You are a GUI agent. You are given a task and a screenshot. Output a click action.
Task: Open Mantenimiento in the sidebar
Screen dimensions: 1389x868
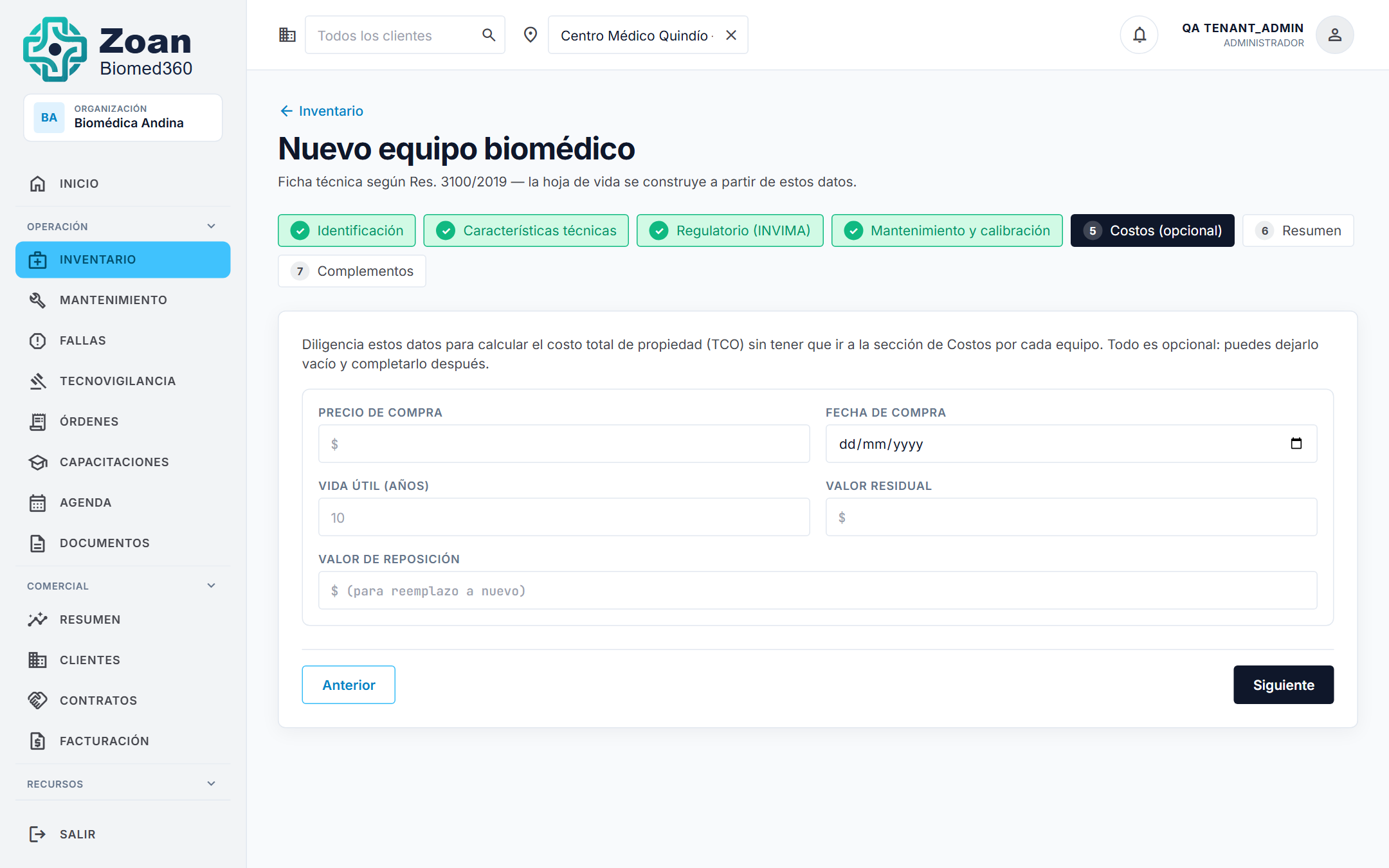point(123,300)
